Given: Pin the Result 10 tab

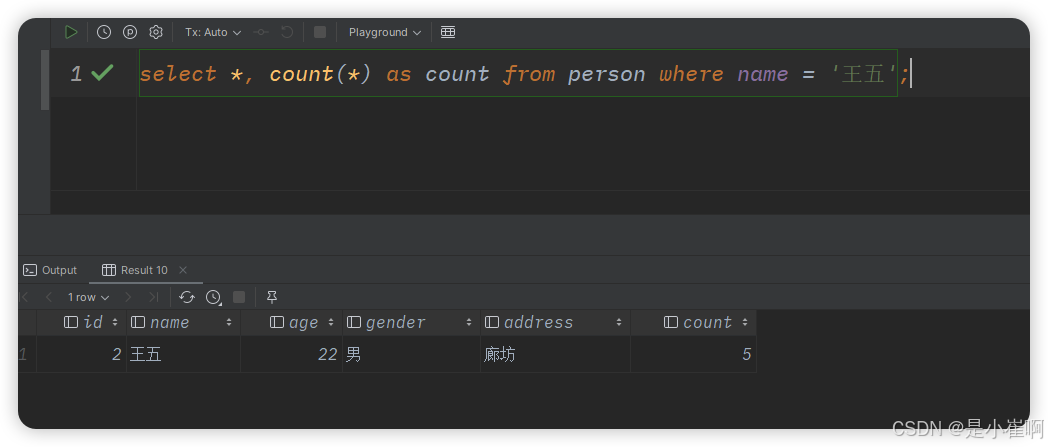Looking at the screenshot, I should (x=271, y=297).
